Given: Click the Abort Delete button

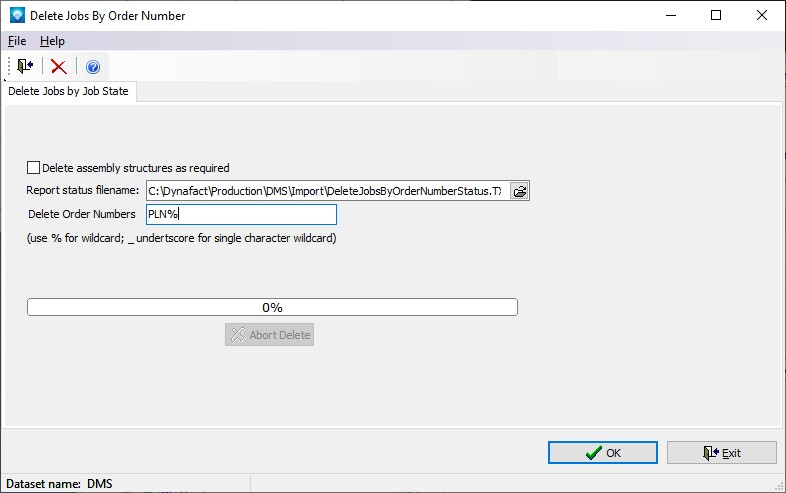Looking at the screenshot, I should point(269,335).
